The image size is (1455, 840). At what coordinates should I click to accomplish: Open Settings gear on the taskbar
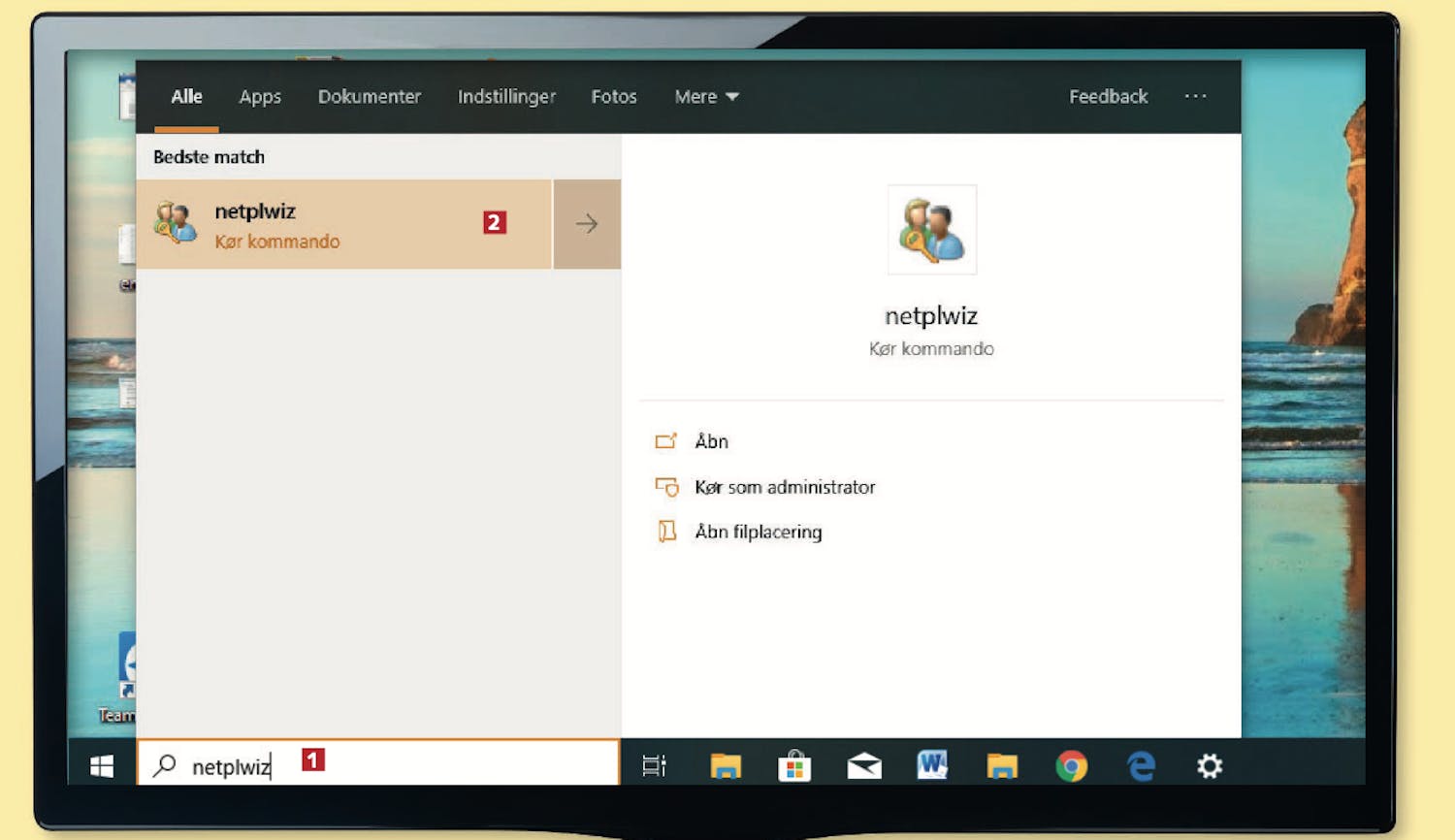[1210, 767]
